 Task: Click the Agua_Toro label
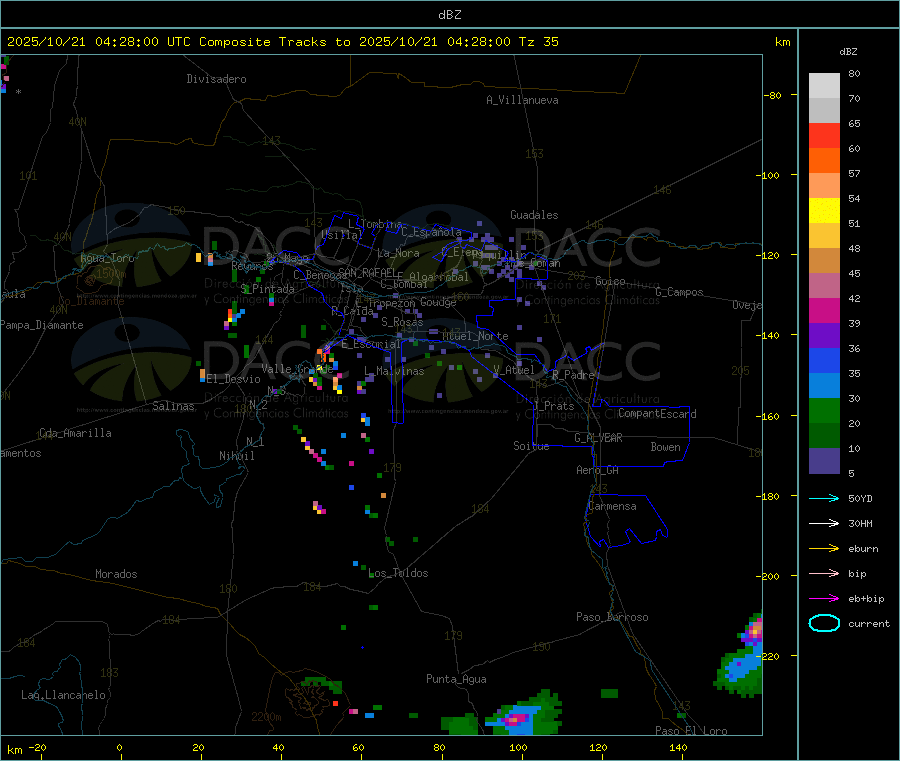pos(107,259)
